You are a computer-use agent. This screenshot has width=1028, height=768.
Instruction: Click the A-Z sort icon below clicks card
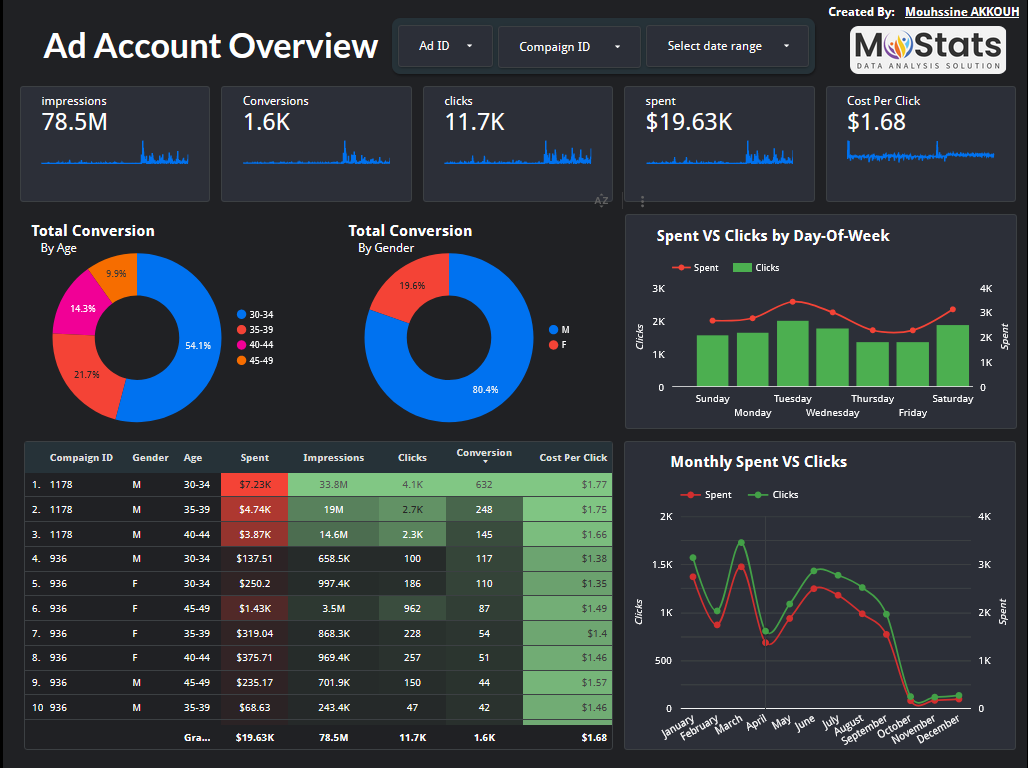pos(601,200)
